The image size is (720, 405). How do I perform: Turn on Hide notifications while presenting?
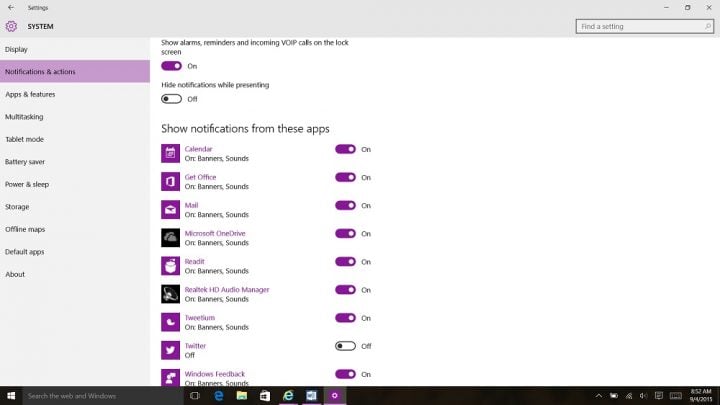pos(171,99)
